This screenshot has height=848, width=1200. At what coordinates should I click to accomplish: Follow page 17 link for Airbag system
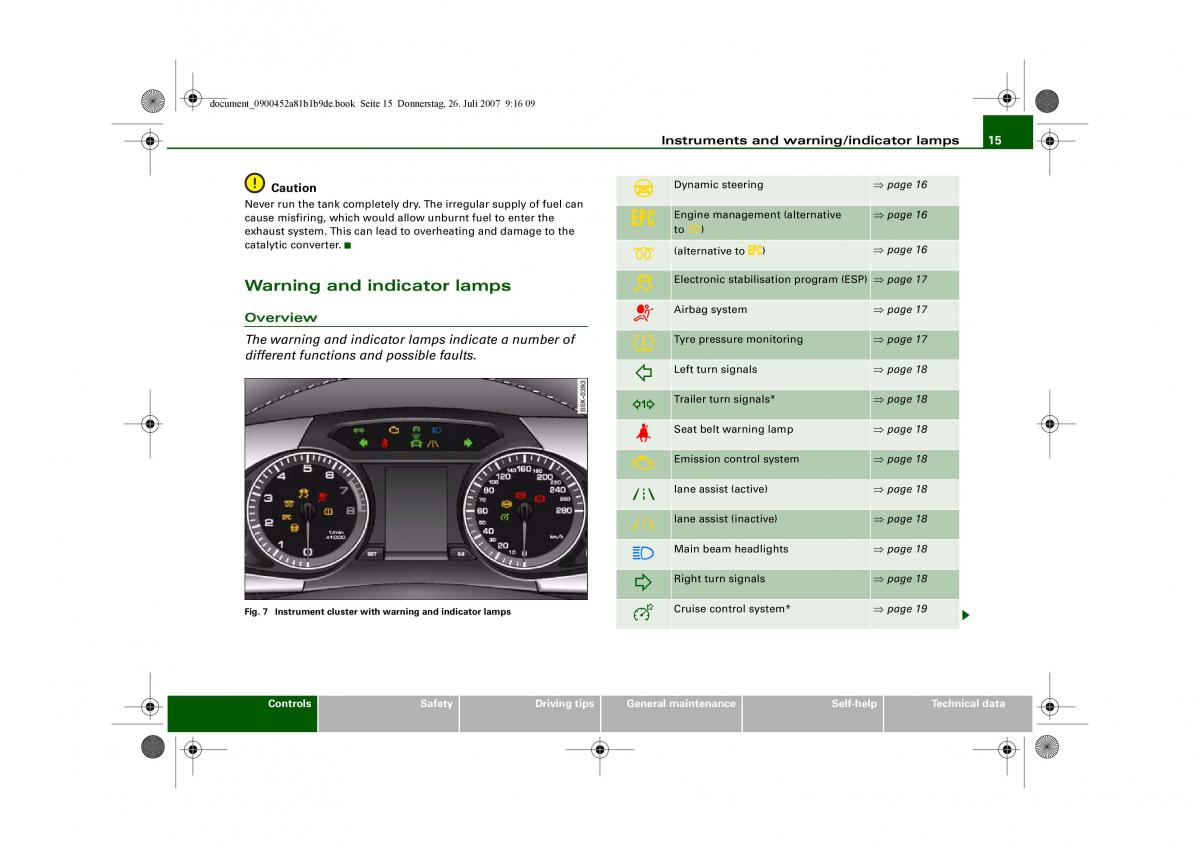(x=900, y=310)
